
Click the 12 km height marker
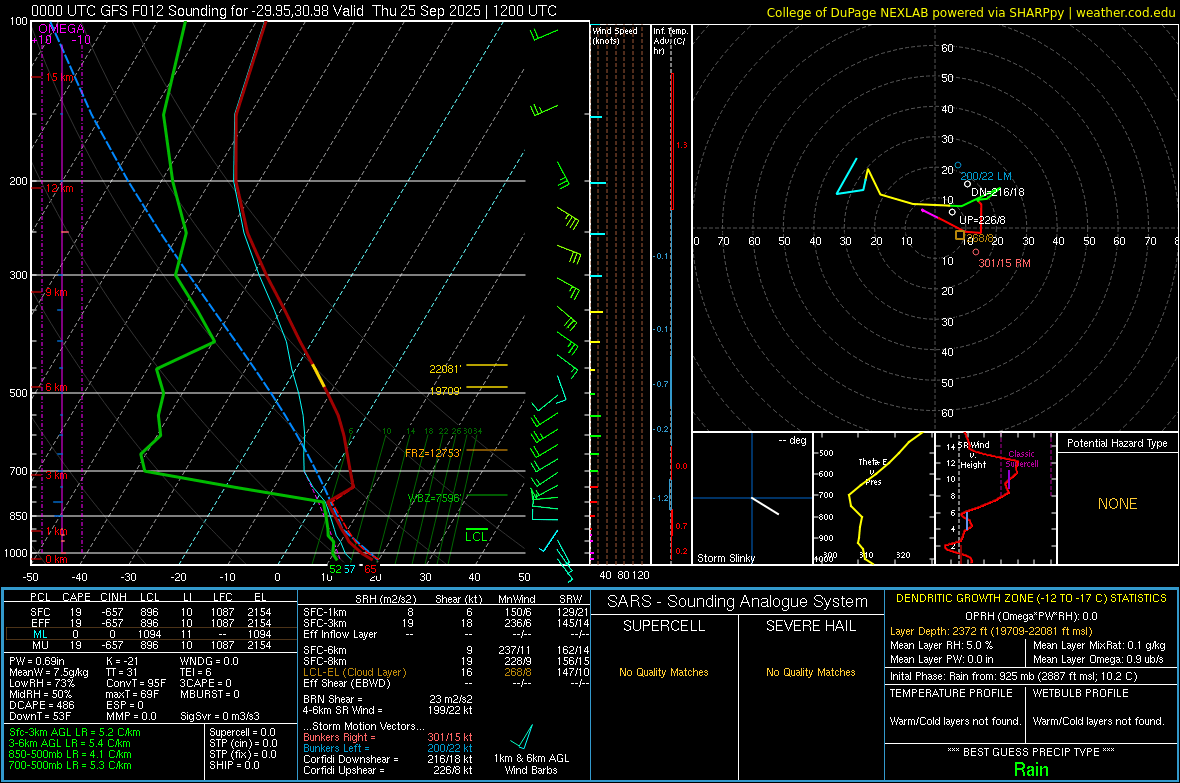(59, 188)
